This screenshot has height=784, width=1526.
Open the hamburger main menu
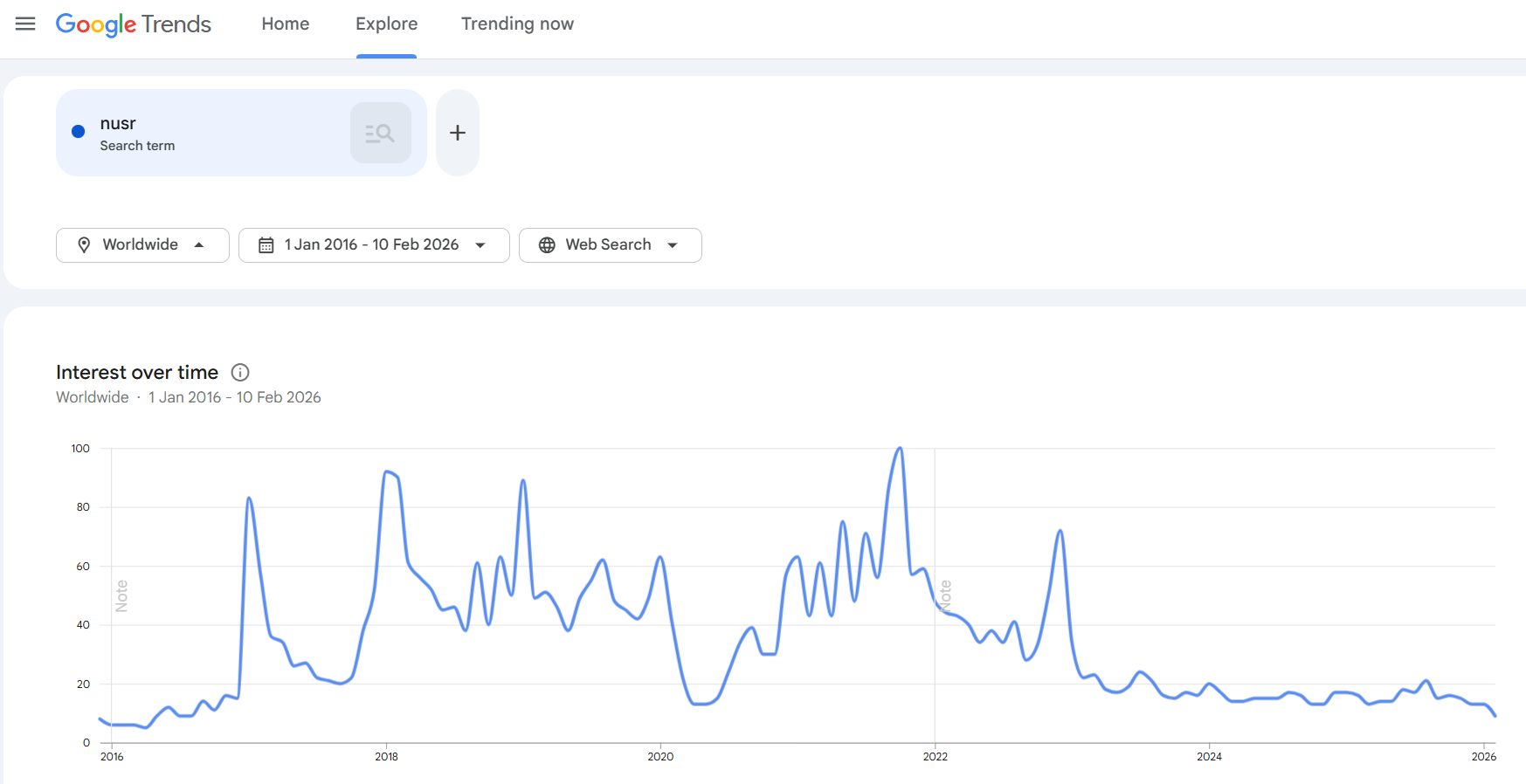click(25, 24)
